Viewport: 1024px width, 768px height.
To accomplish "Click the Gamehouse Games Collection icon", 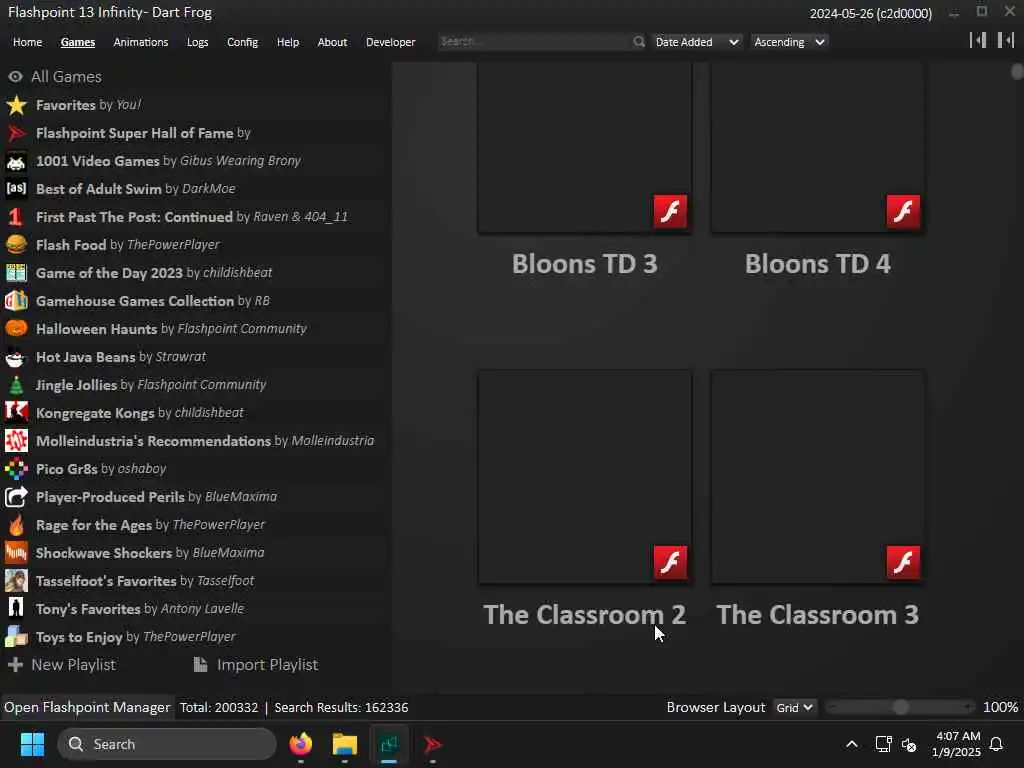I will [16, 301].
